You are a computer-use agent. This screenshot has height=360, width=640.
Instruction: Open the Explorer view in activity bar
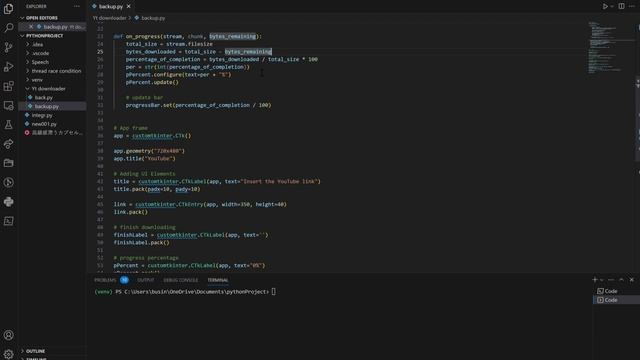[9, 9]
